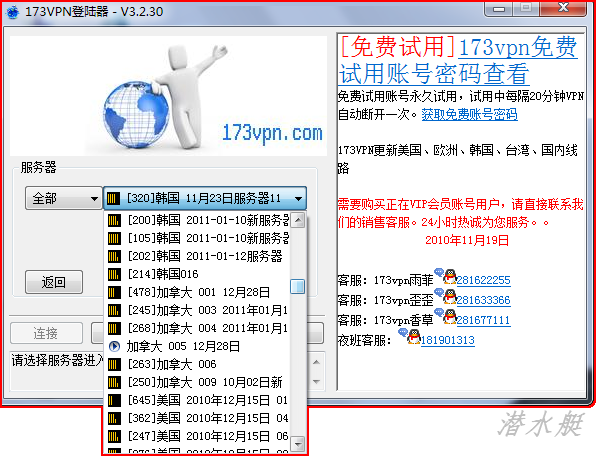Click signal icon beside [478]加拿大 001
This screenshot has height=456, width=596.
coord(114,292)
